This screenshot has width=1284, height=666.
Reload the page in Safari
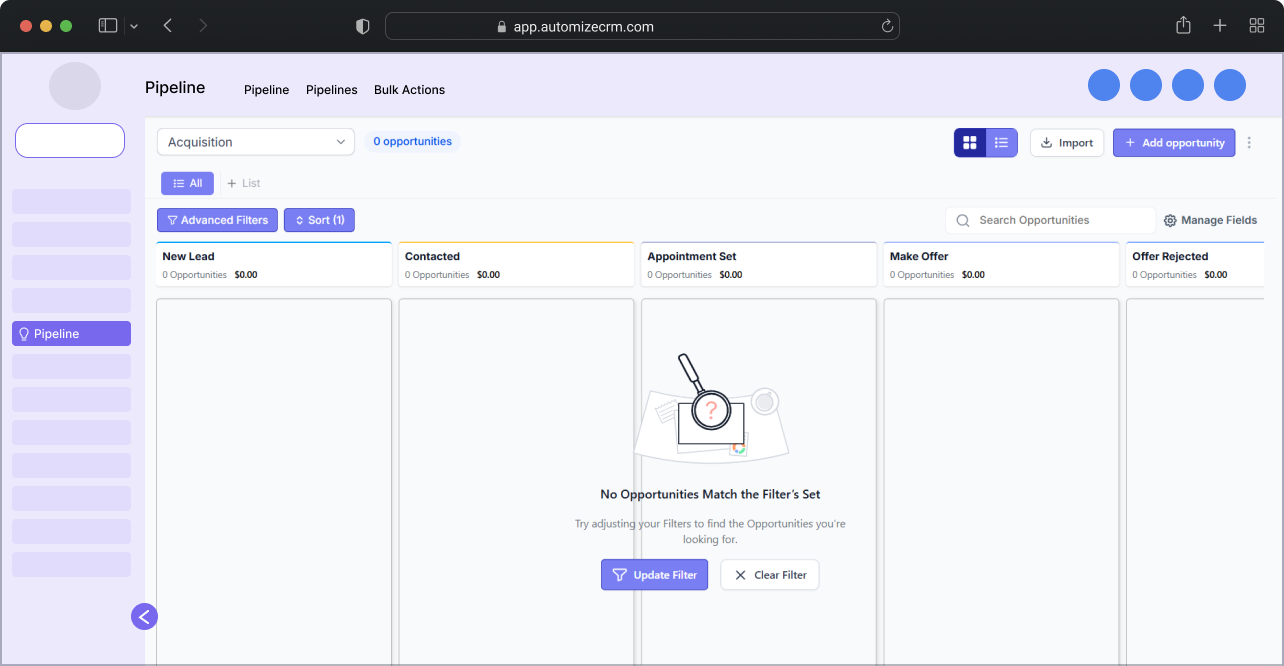click(886, 27)
